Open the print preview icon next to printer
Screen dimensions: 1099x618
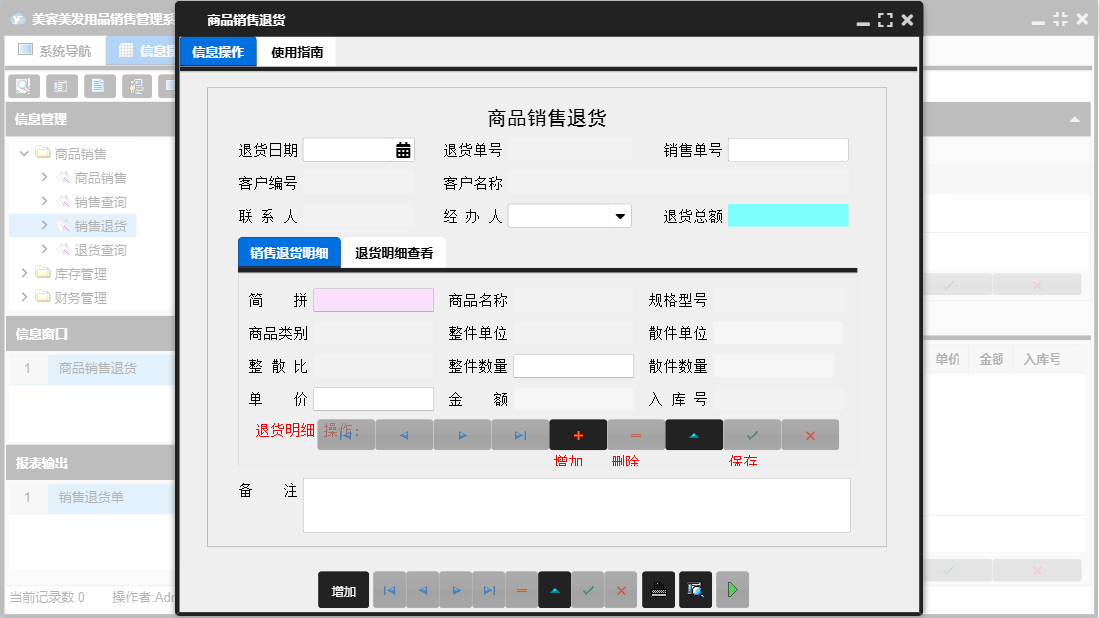[694, 589]
